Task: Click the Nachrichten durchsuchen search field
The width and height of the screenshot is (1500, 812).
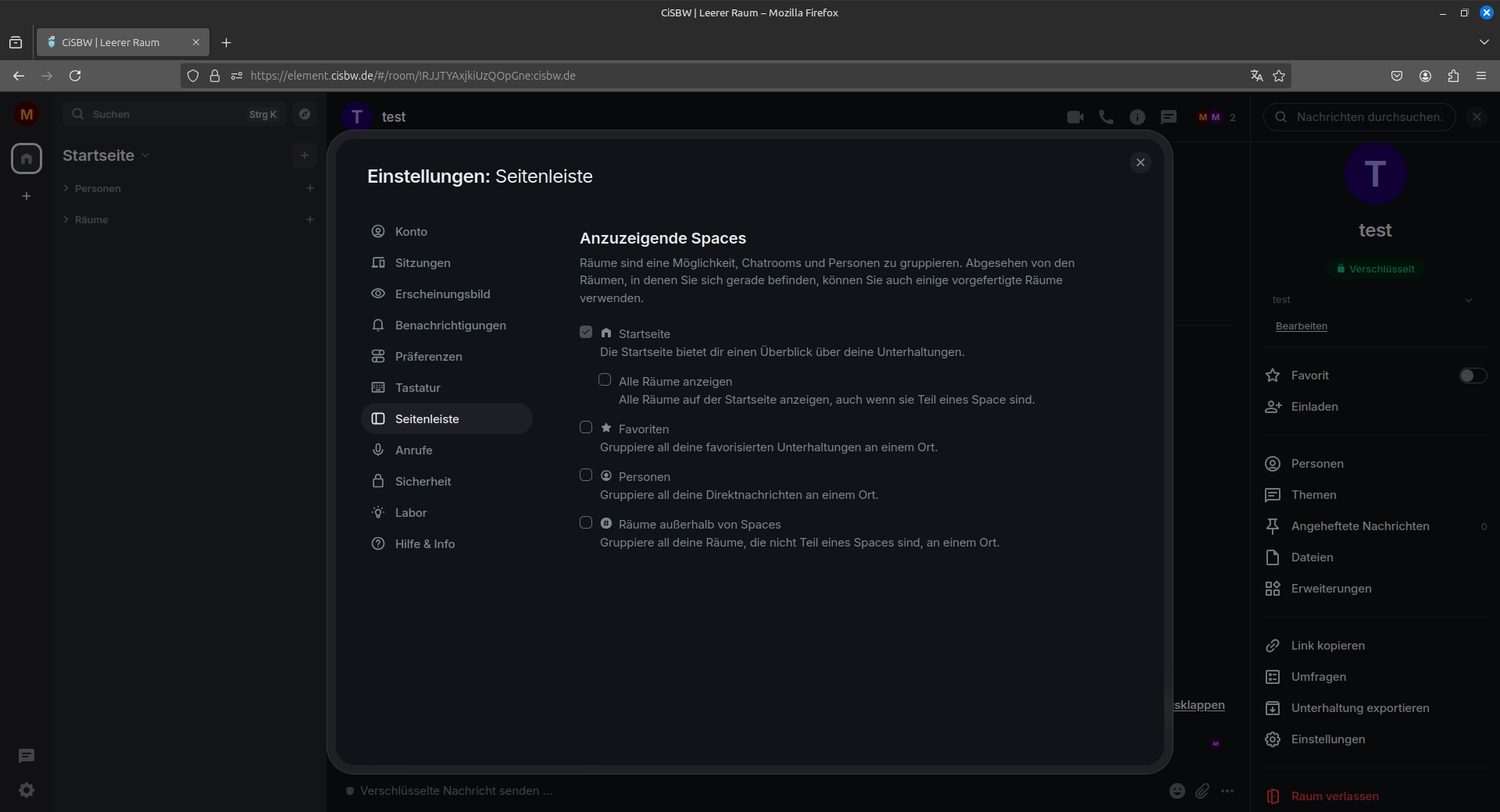Action: [1369, 117]
